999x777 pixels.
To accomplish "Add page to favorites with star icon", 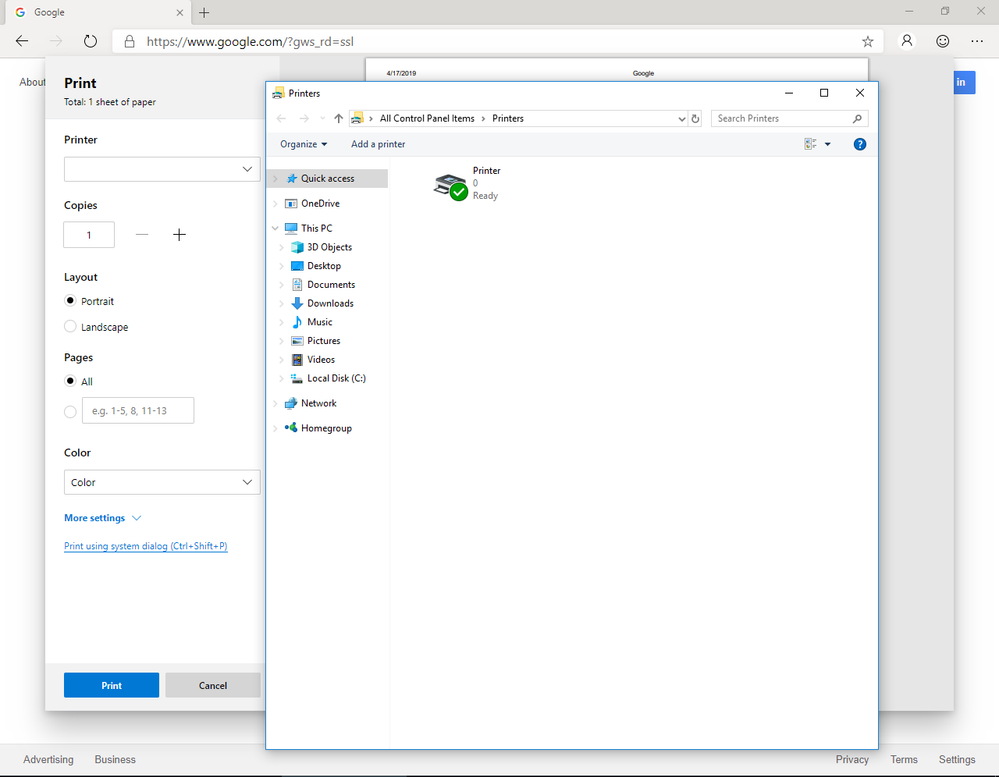I will pyautogui.click(x=867, y=41).
